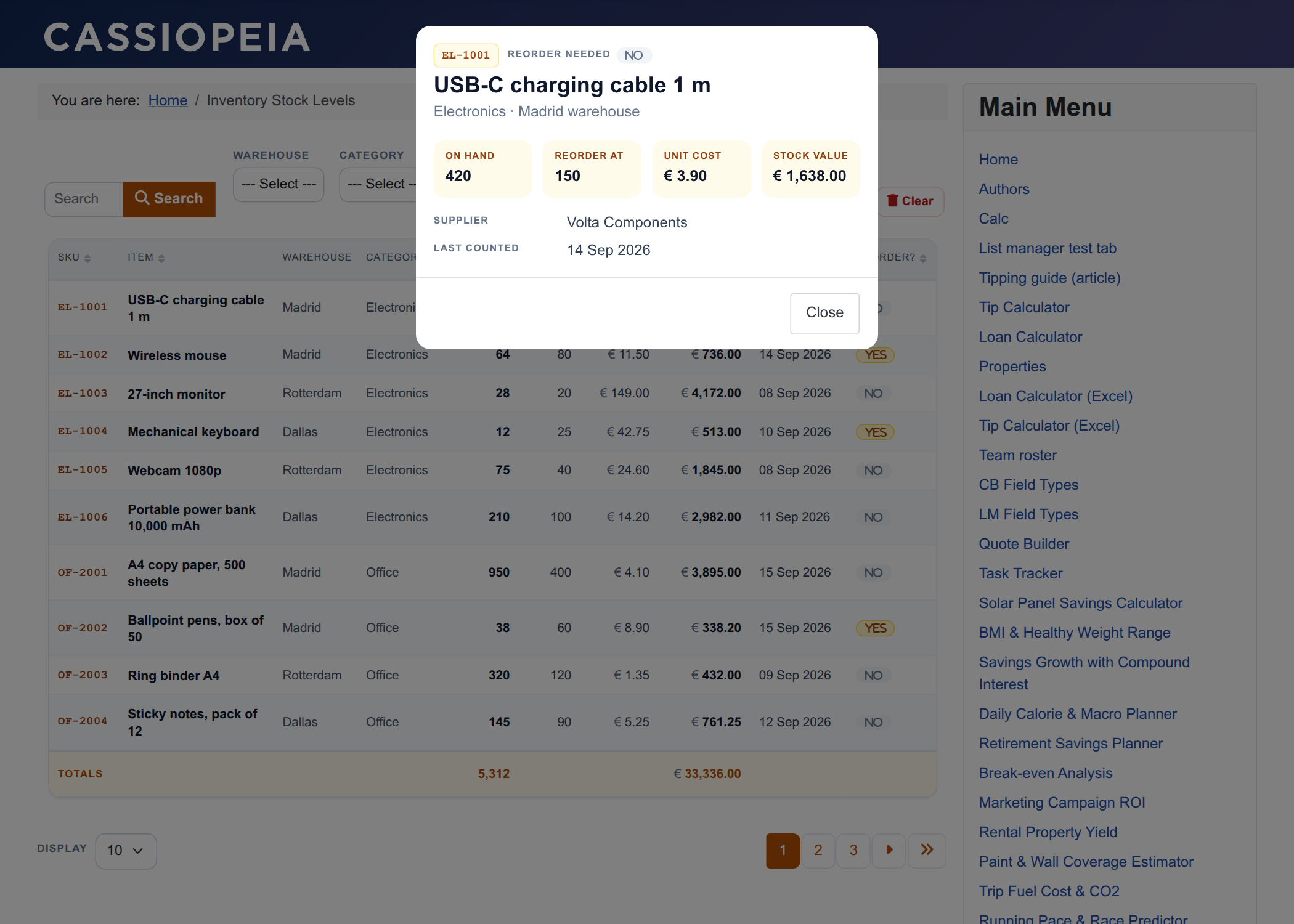Click the Search button with magnifier icon
This screenshot has height=924, width=1294.
pyautogui.click(x=169, y=199)
